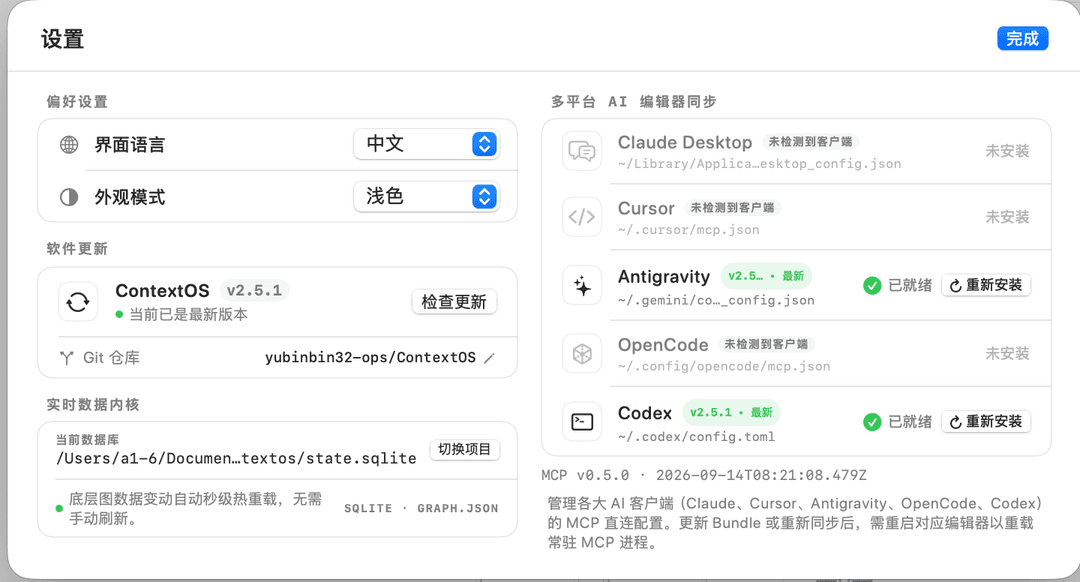Click the 检查更新 button
1080x582 pixels.
point(454,302)
